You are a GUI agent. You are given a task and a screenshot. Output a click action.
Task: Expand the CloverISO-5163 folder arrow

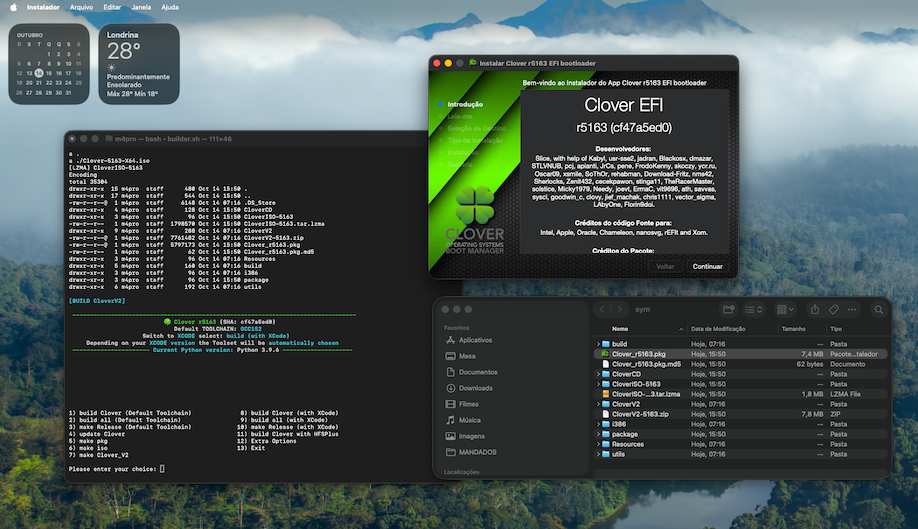[598, 384]
